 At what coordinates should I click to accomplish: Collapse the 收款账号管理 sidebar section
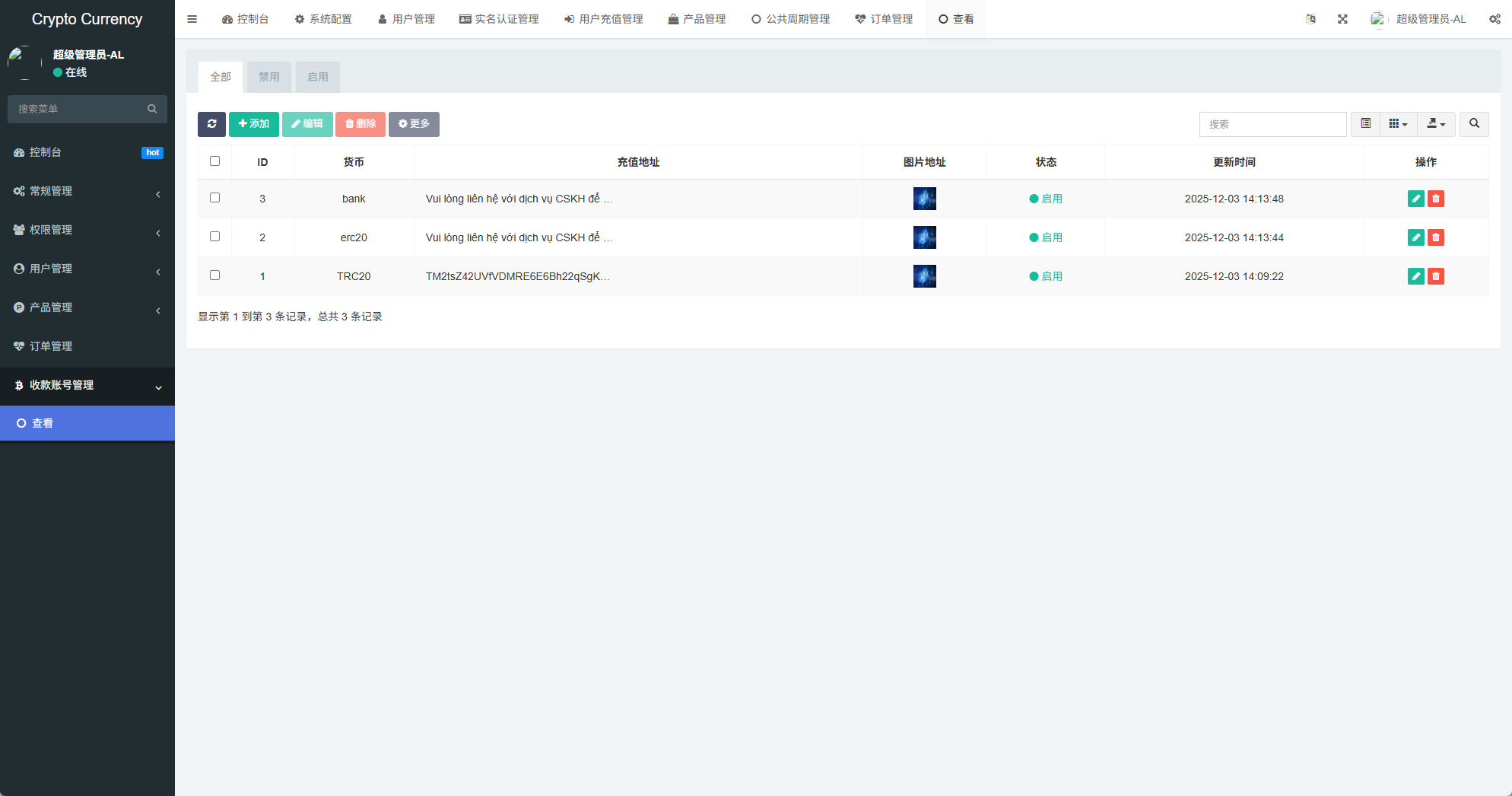pos(87,386)
